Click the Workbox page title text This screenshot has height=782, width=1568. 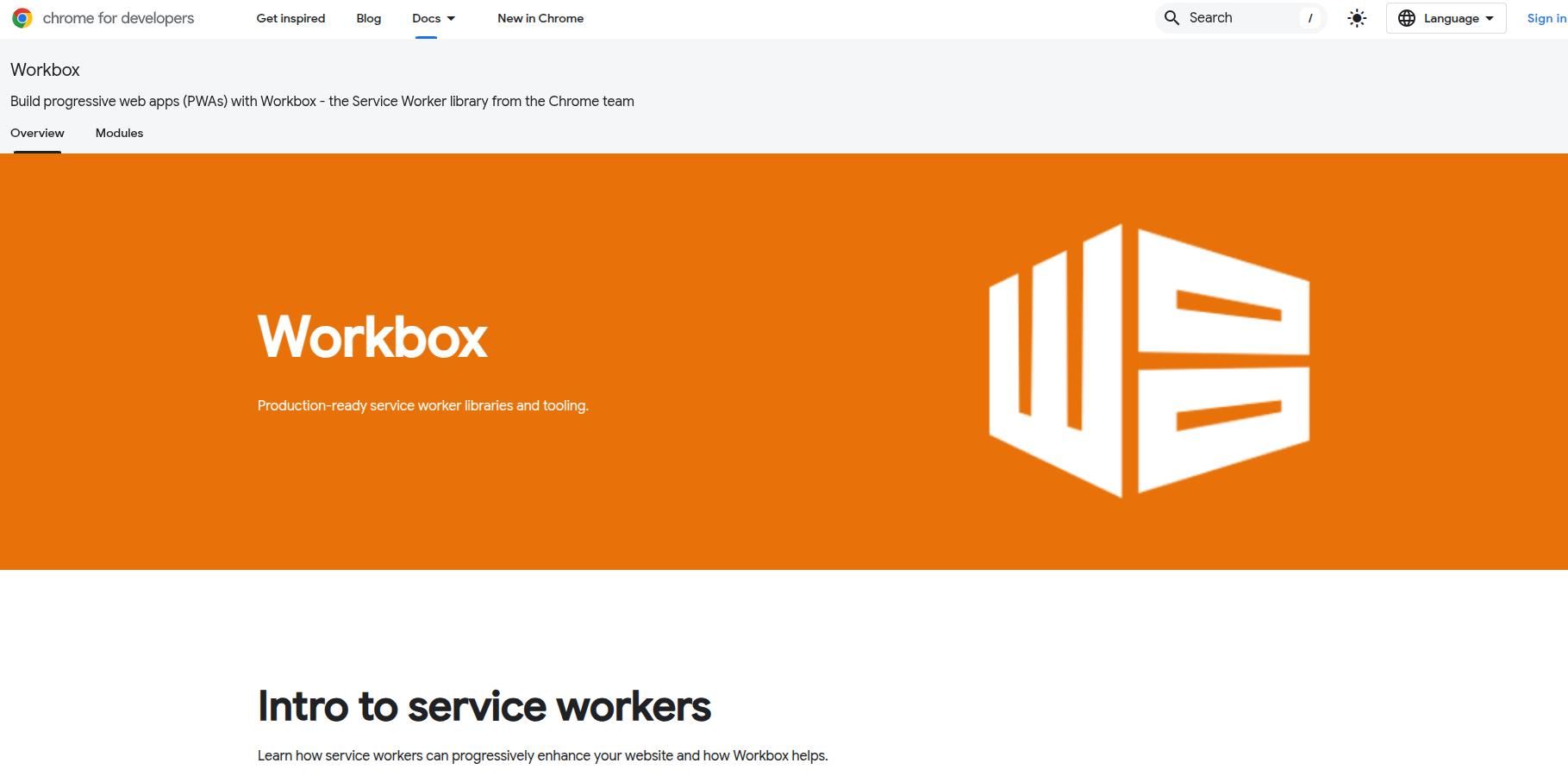click(x=45, y=70)
